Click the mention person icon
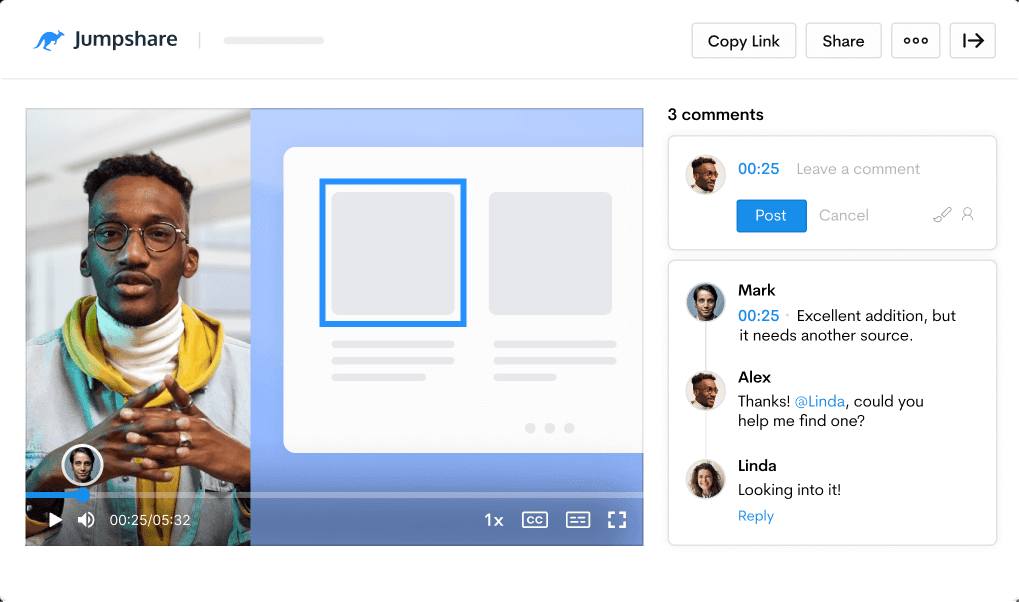 pos(967,214)
